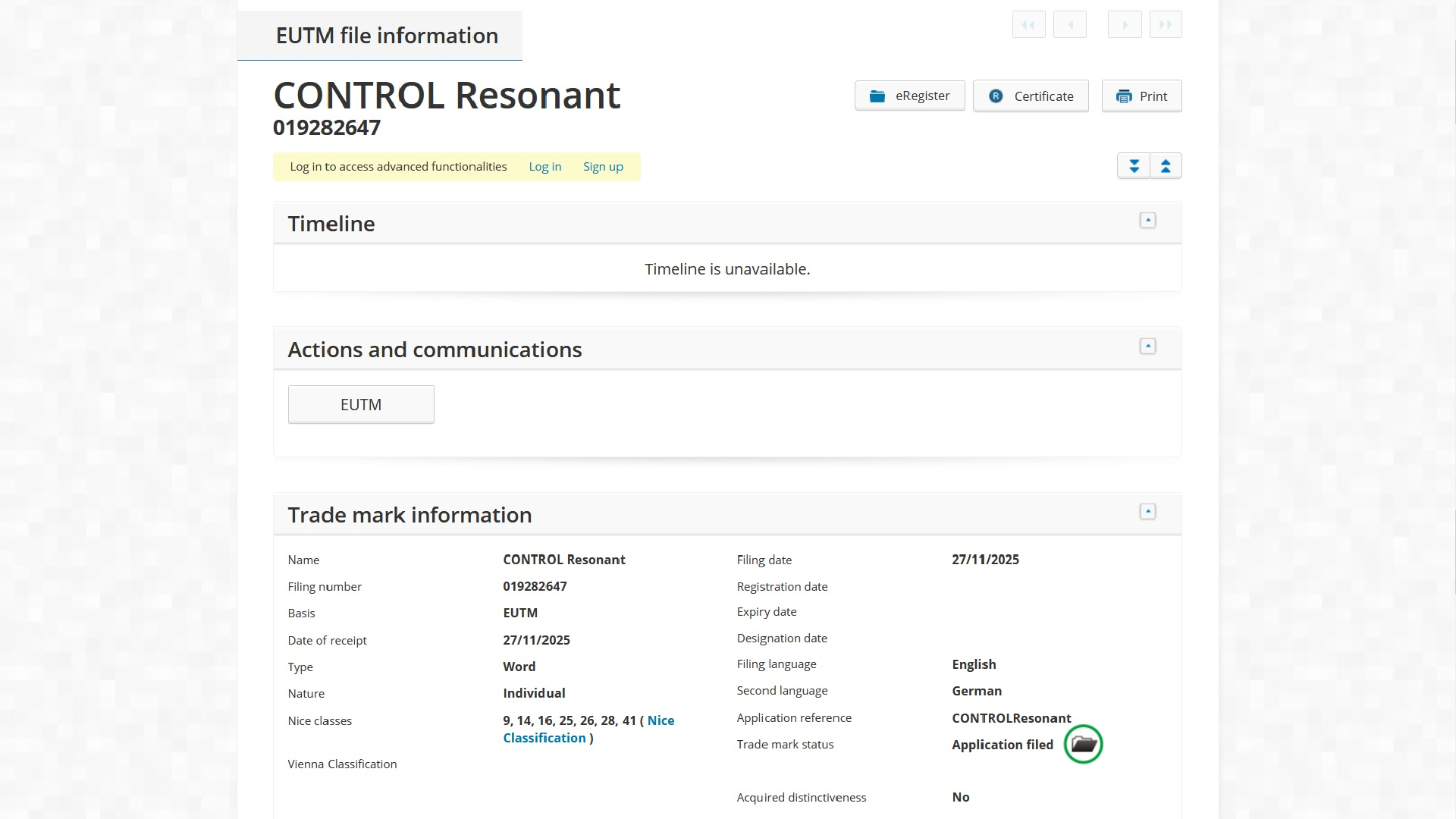The width and height of the screenshot is (1456, 819).
Task: Open the Certificate for this mark
Action: click(x=1031, y=96)
